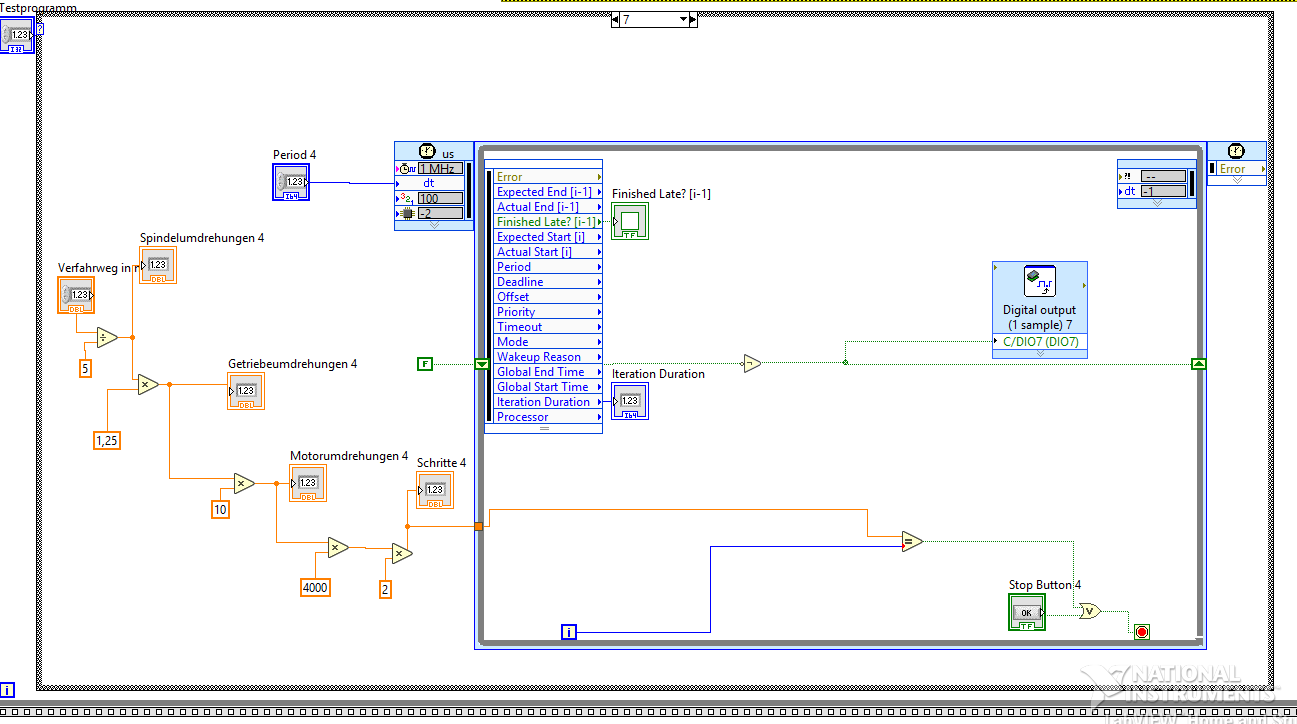This screenshot has height=724, width=1297.
Task: Click multiply node wired to constant 4000
Action: [x=338, y=547]
